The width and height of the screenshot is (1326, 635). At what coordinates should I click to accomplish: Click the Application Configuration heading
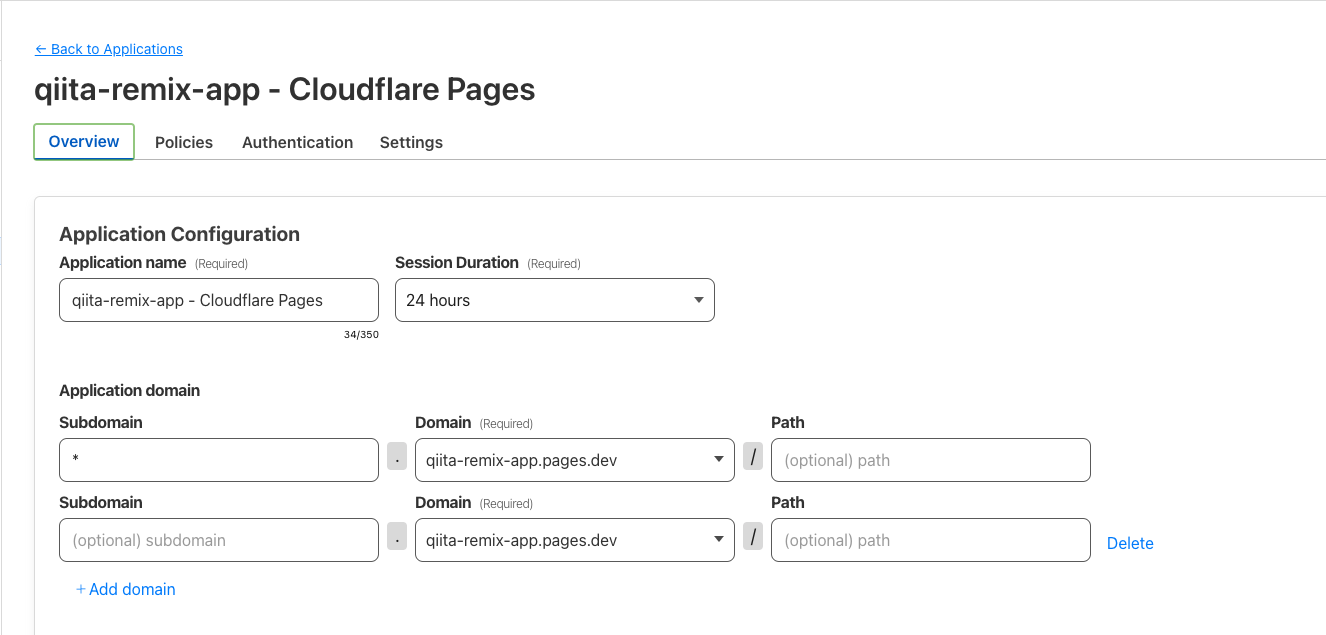[x=180, y=234]
